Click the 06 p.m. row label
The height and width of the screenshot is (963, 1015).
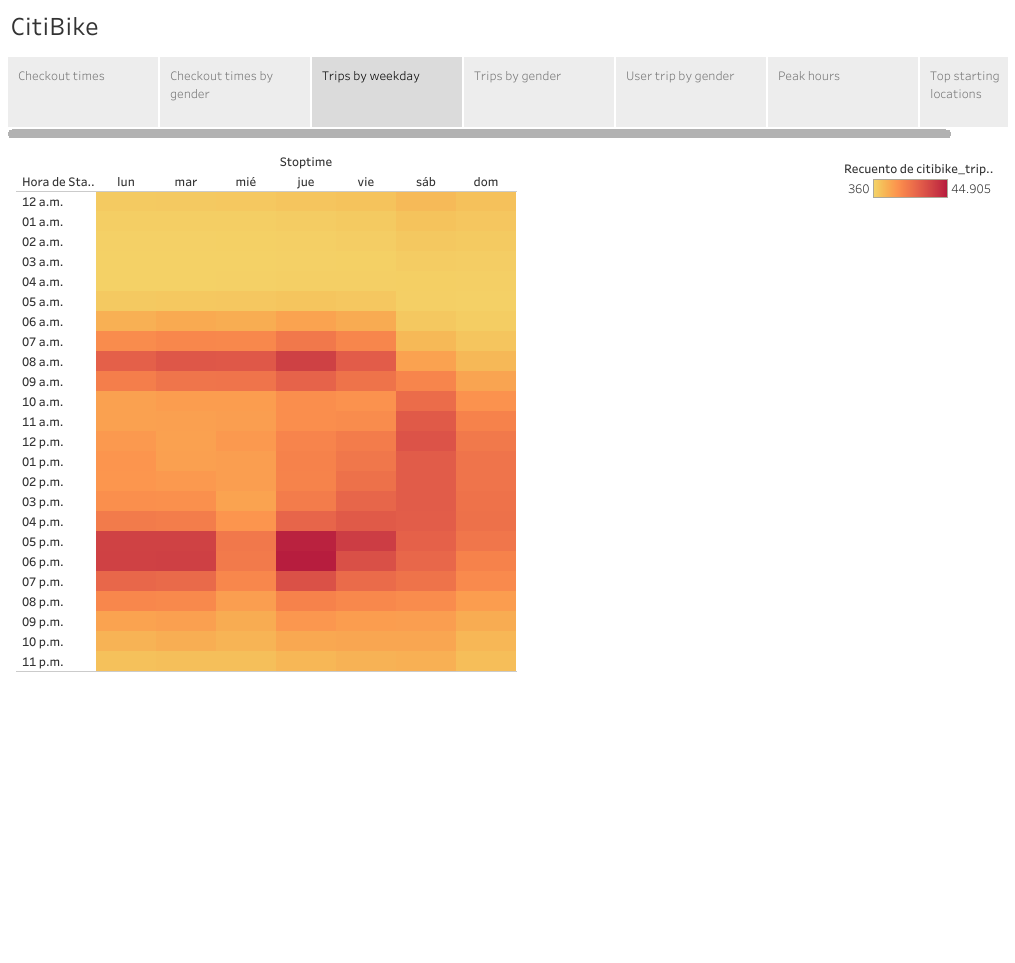[x=40, y=561]
